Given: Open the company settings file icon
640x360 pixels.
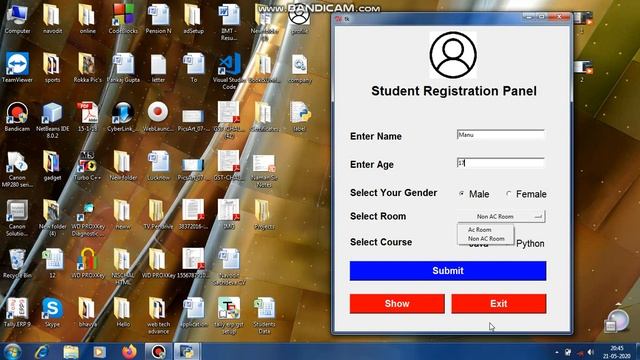Looking at the screenshot, I should click(x=300, y=67).
